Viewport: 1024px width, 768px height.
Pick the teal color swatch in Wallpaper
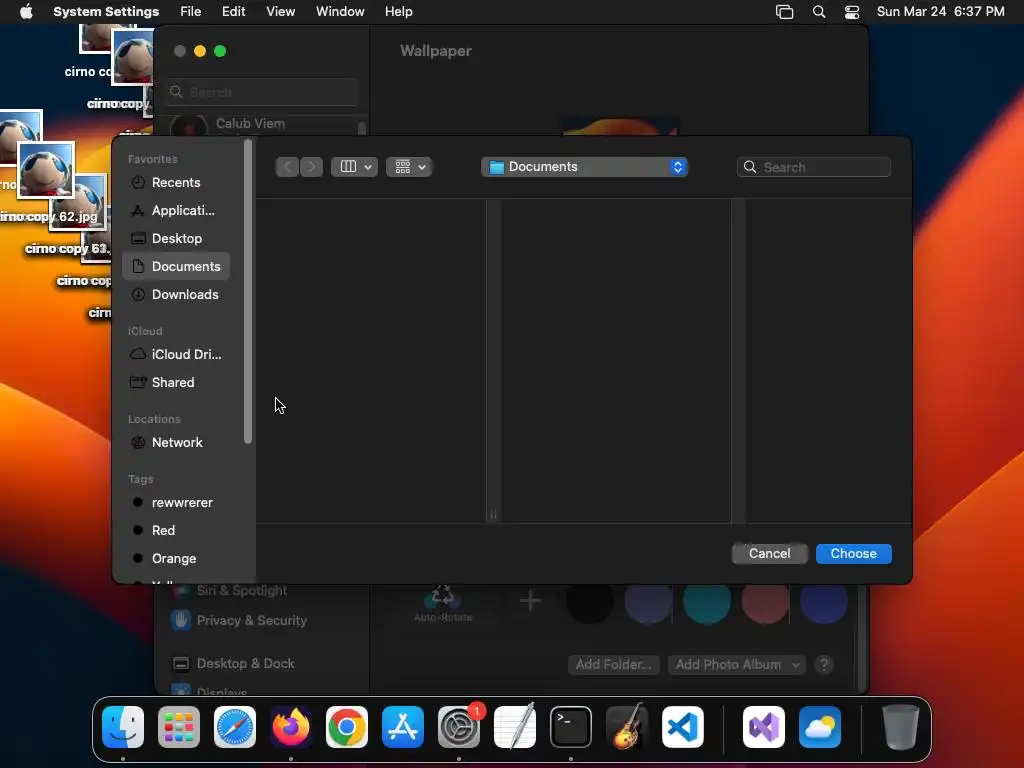[707, 601]
